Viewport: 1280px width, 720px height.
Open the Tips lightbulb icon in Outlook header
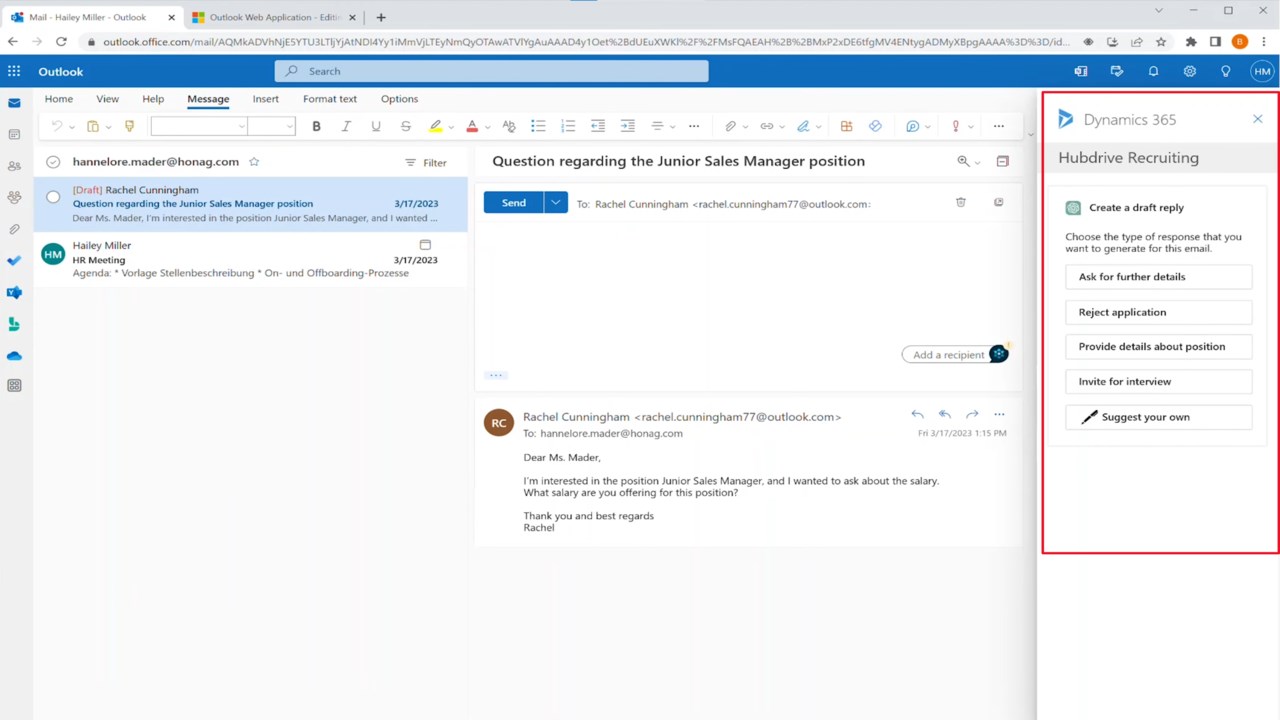coord(1225,71)
